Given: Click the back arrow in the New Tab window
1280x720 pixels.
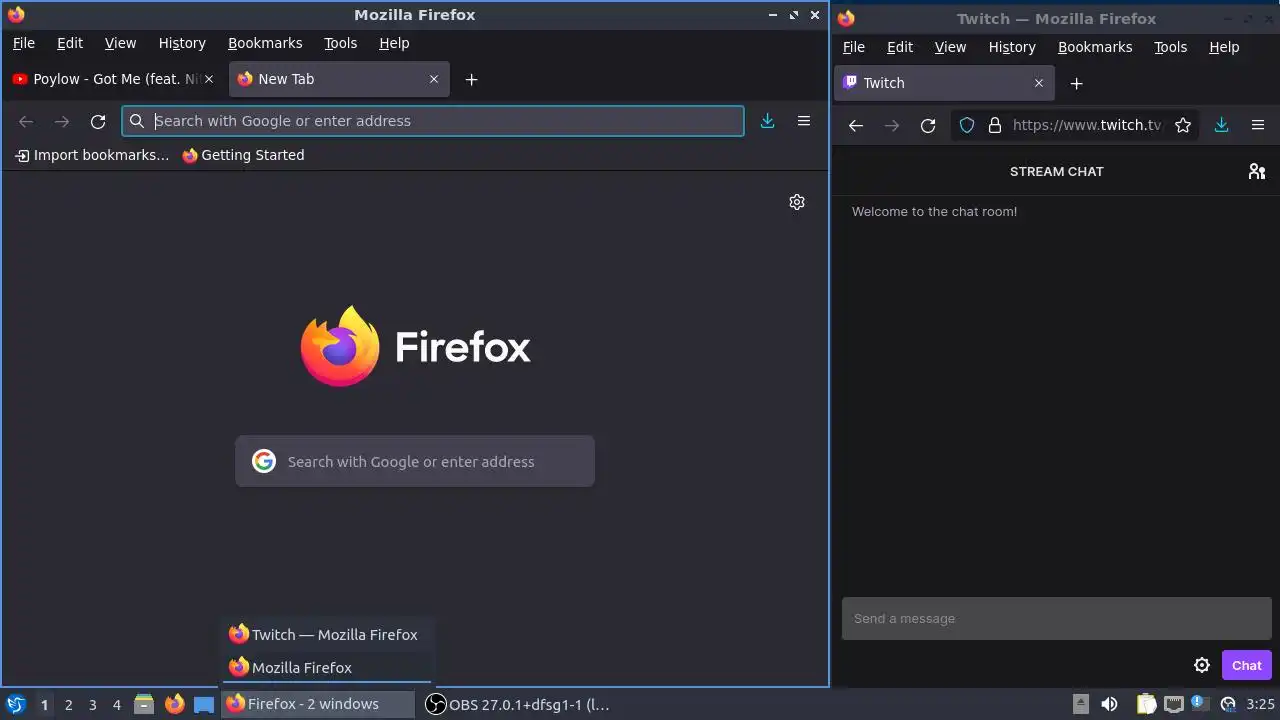Looking at the screenshot, I should point(26,121).
